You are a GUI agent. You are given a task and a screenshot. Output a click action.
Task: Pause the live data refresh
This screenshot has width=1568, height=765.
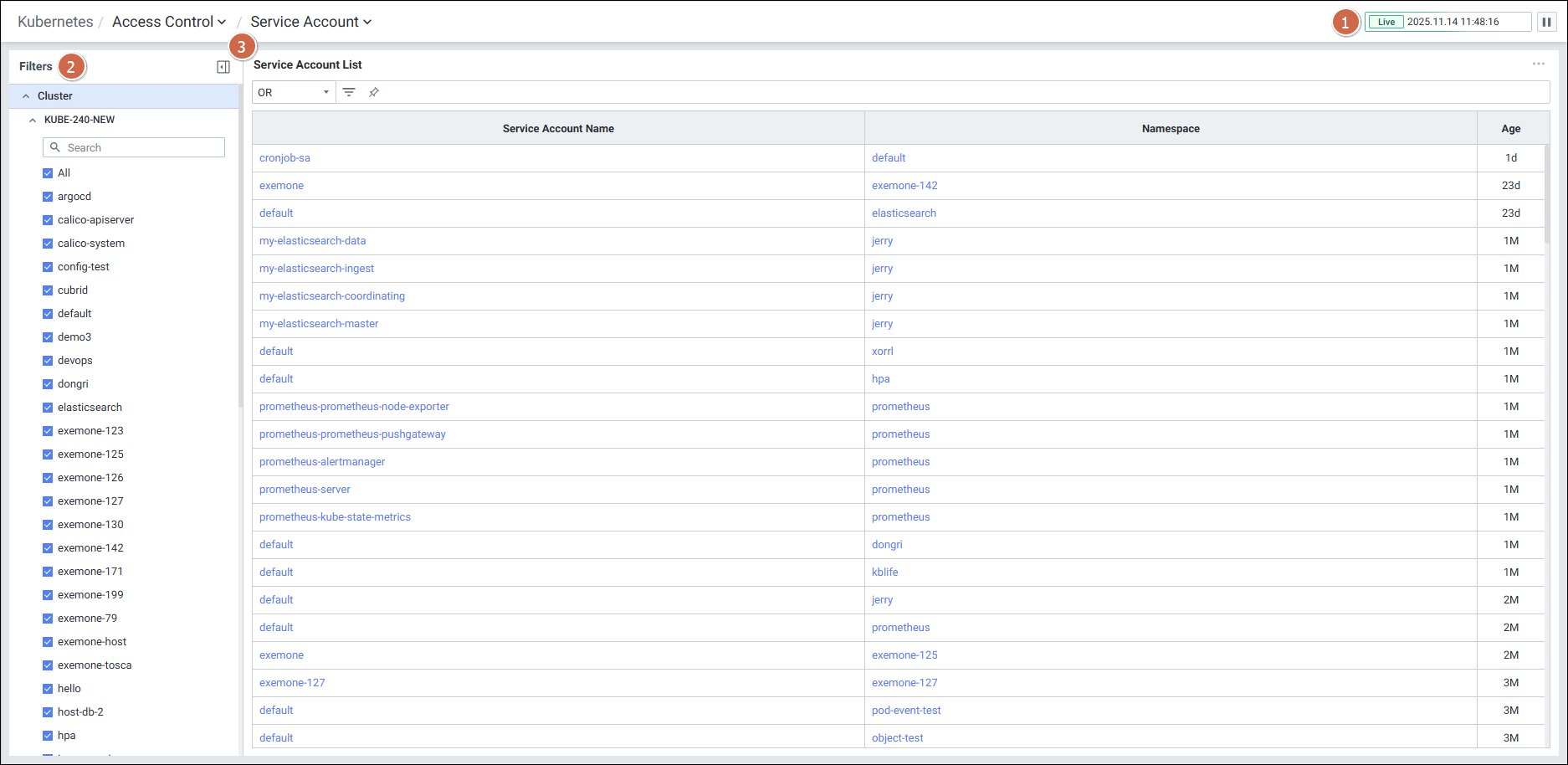pyautogui.click(x=1546, y=22)
